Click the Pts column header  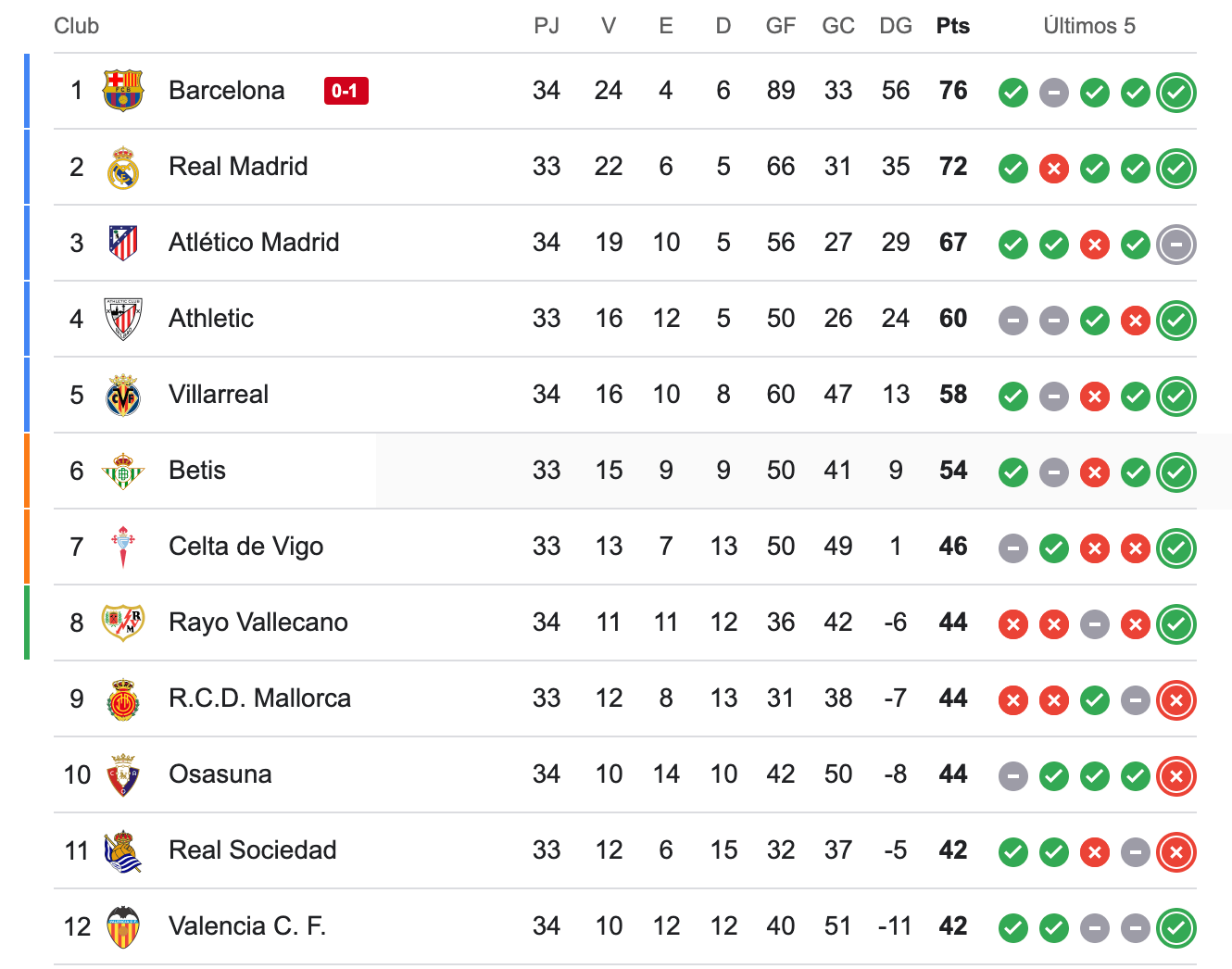point(953,26)
